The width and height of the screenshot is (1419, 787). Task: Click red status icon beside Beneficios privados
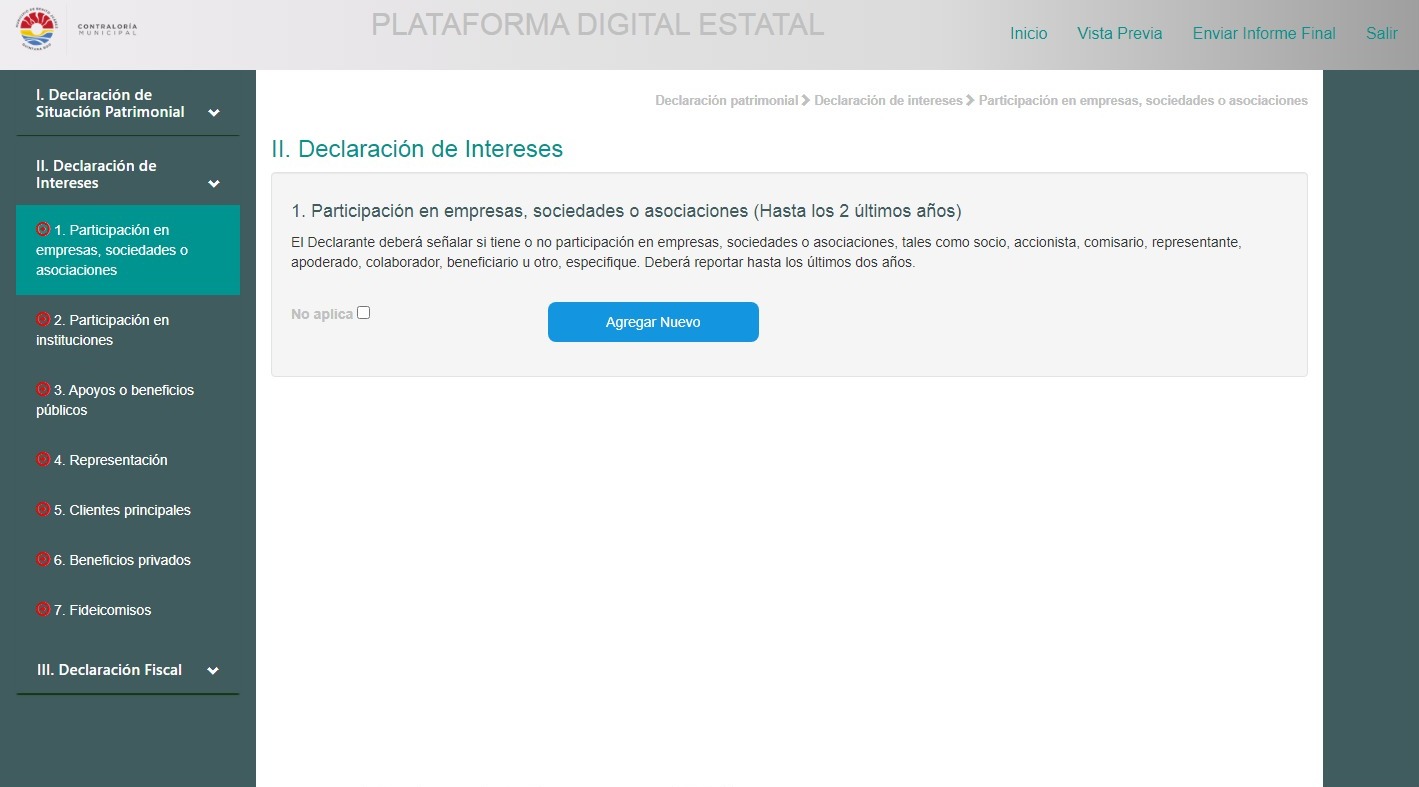coord(43,559)
